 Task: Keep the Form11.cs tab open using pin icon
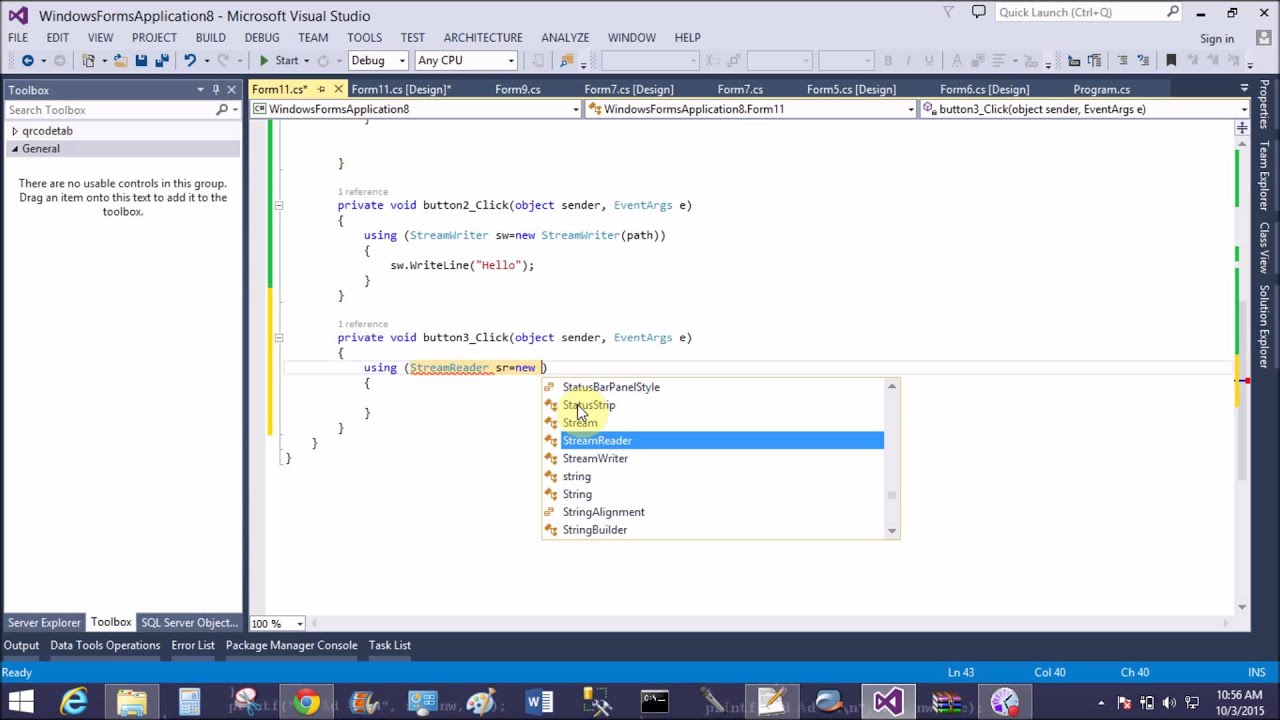(321, 89)
